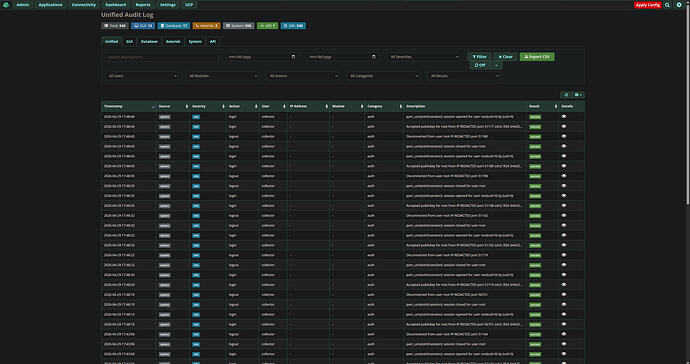Open the All Results dropdown

point(464,76)
